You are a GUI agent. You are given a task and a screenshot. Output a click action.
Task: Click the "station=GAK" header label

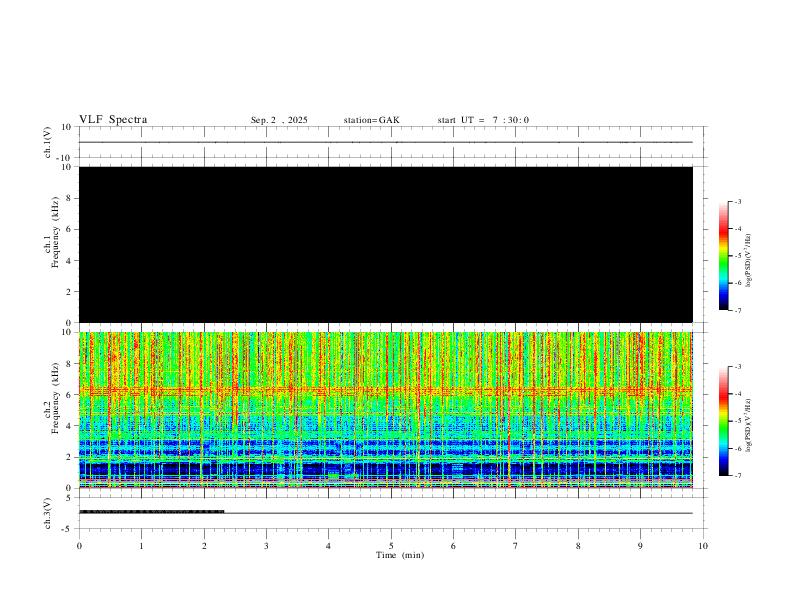tap(371, 120)
